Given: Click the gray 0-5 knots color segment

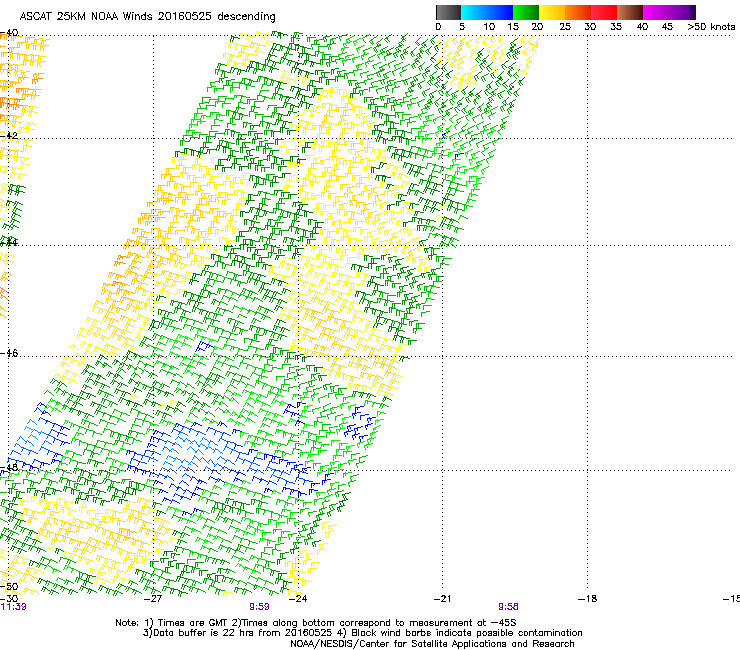Looking at the screenshot, I should click(x=448, y=12).
